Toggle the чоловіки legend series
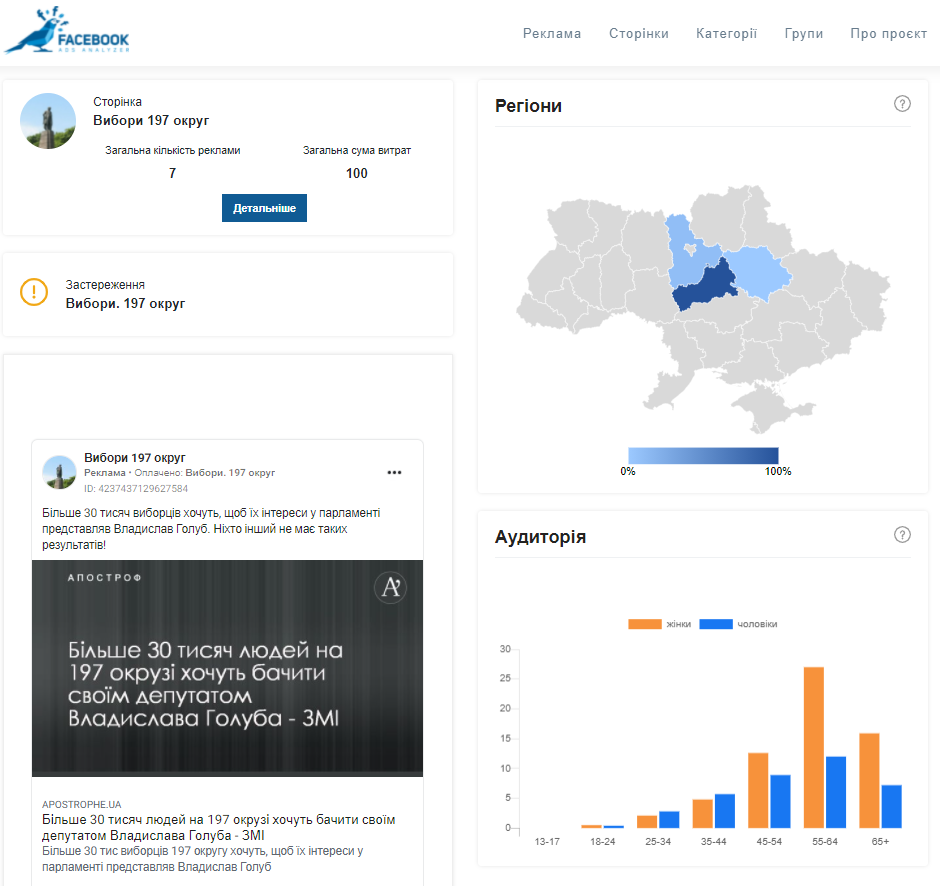The height and width of the screenshot is (886, 940). pos(738,624)
